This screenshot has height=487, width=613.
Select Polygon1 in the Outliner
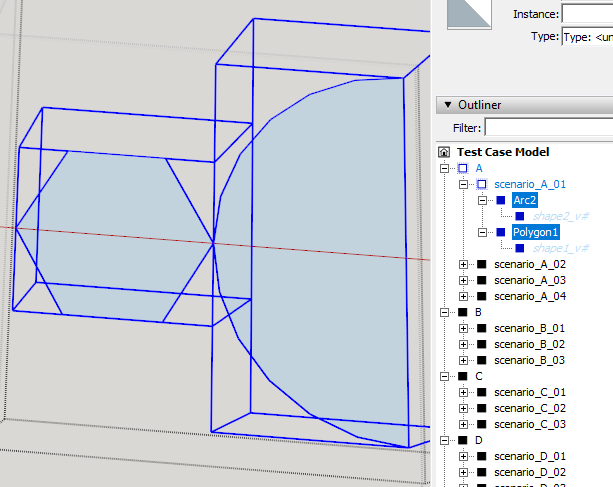(x=536, y=232)
